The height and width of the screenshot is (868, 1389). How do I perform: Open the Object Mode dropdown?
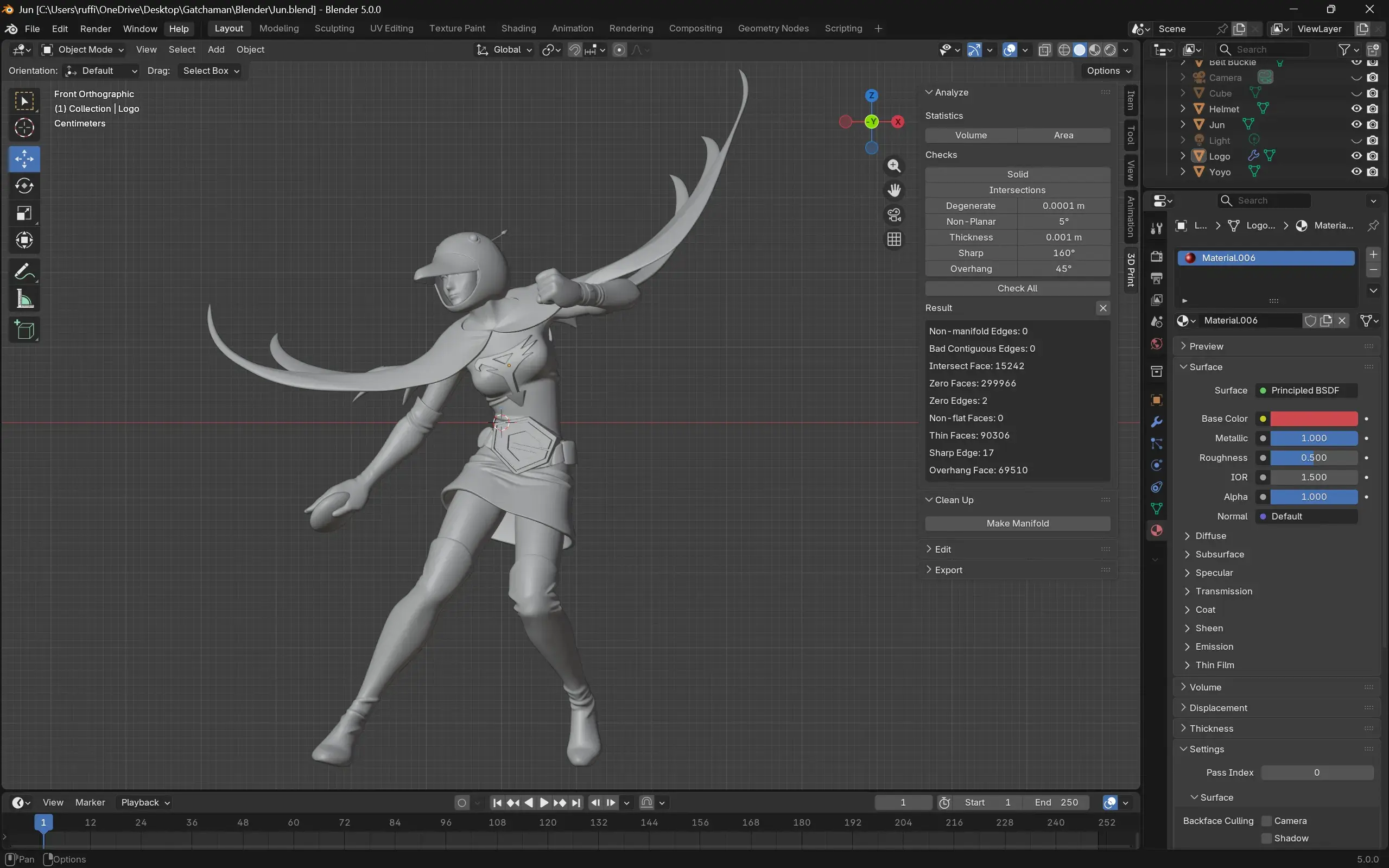83,50
